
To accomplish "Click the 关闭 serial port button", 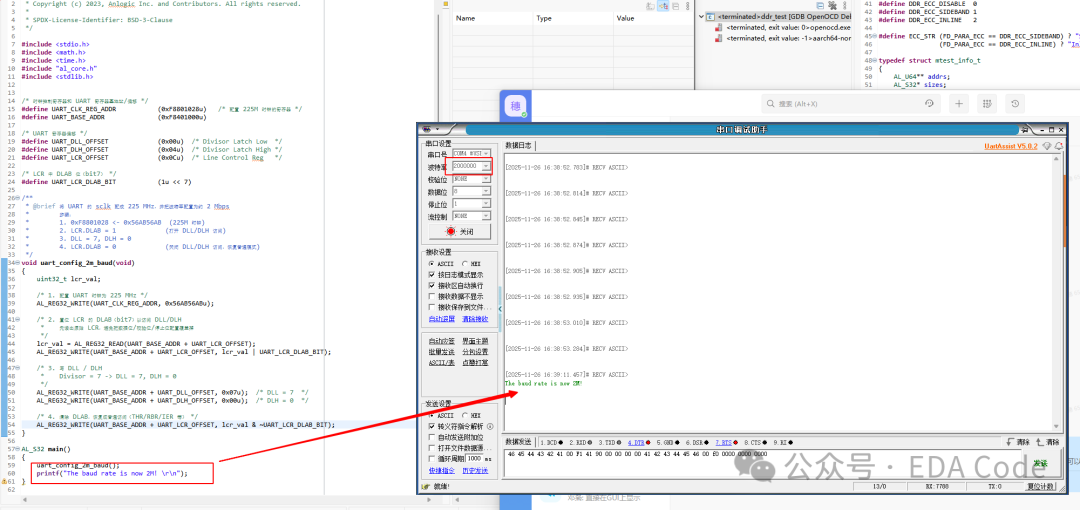I will 460,232.
